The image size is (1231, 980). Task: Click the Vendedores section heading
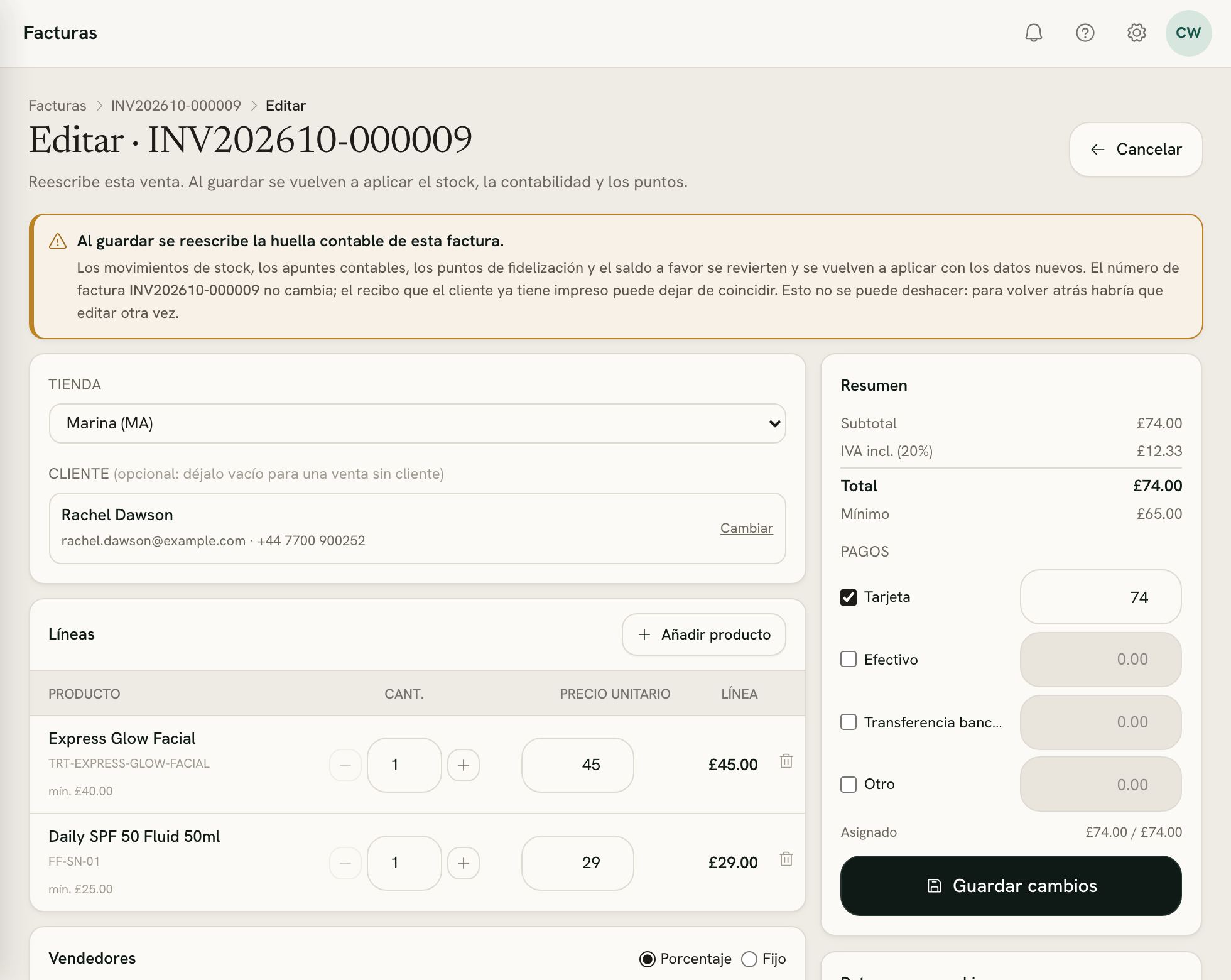point(92,959)
